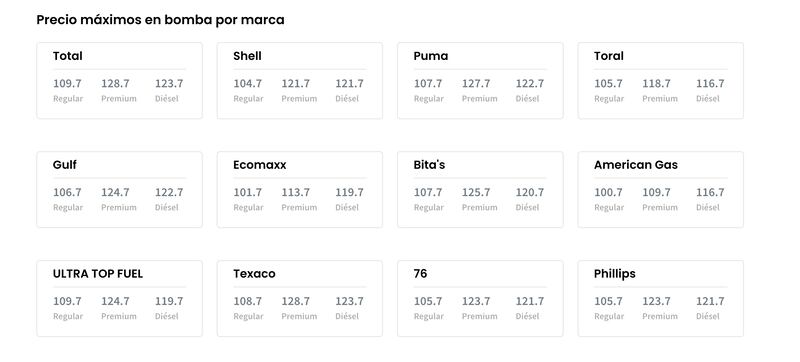Select the Shell brand card title
The width and height of the screenshot is (800, 362).
(247, 56)
